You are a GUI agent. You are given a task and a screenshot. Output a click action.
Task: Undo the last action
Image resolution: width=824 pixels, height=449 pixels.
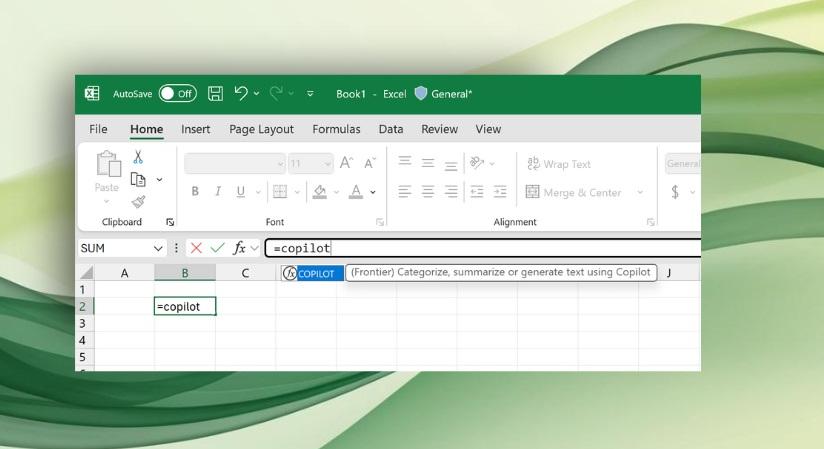coord(241,93)
